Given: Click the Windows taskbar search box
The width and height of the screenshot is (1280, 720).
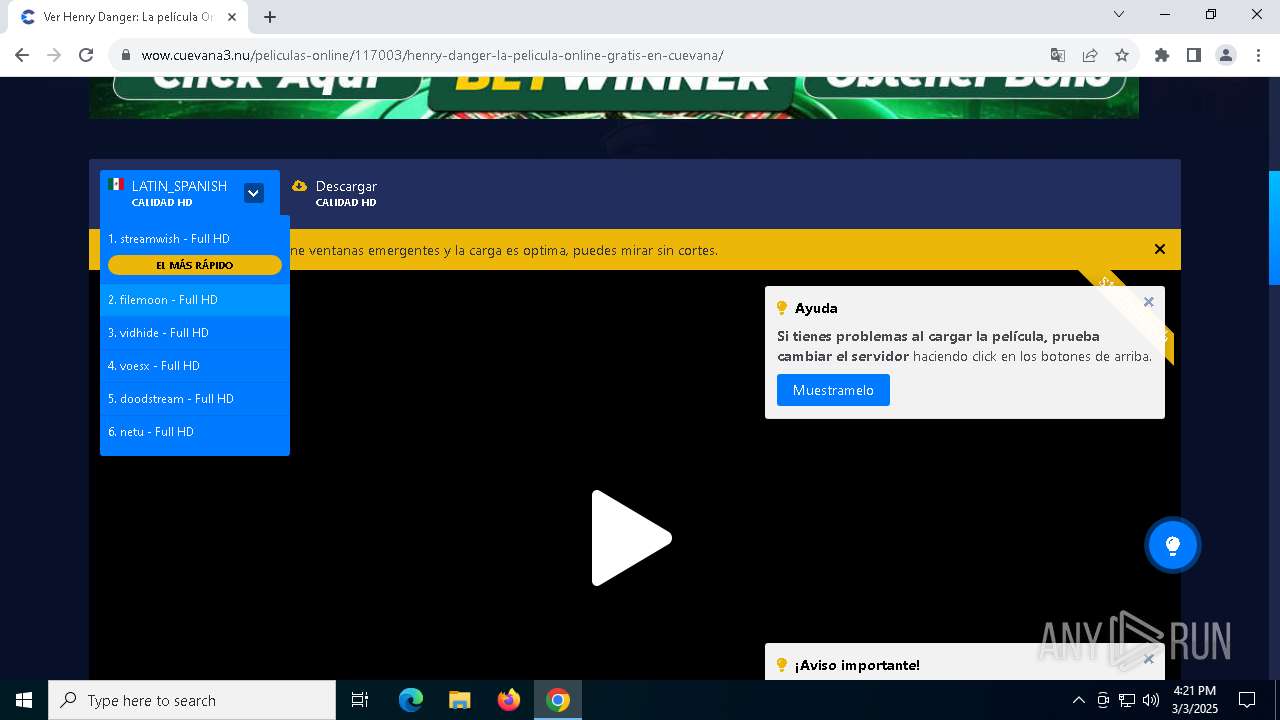Looking at the screenshot, I should coord(192,700).
